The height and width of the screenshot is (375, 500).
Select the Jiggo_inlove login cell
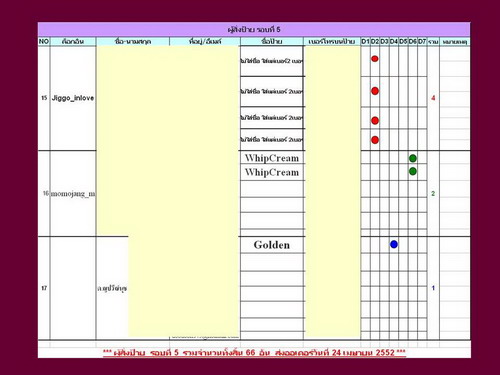coord(73,98)
